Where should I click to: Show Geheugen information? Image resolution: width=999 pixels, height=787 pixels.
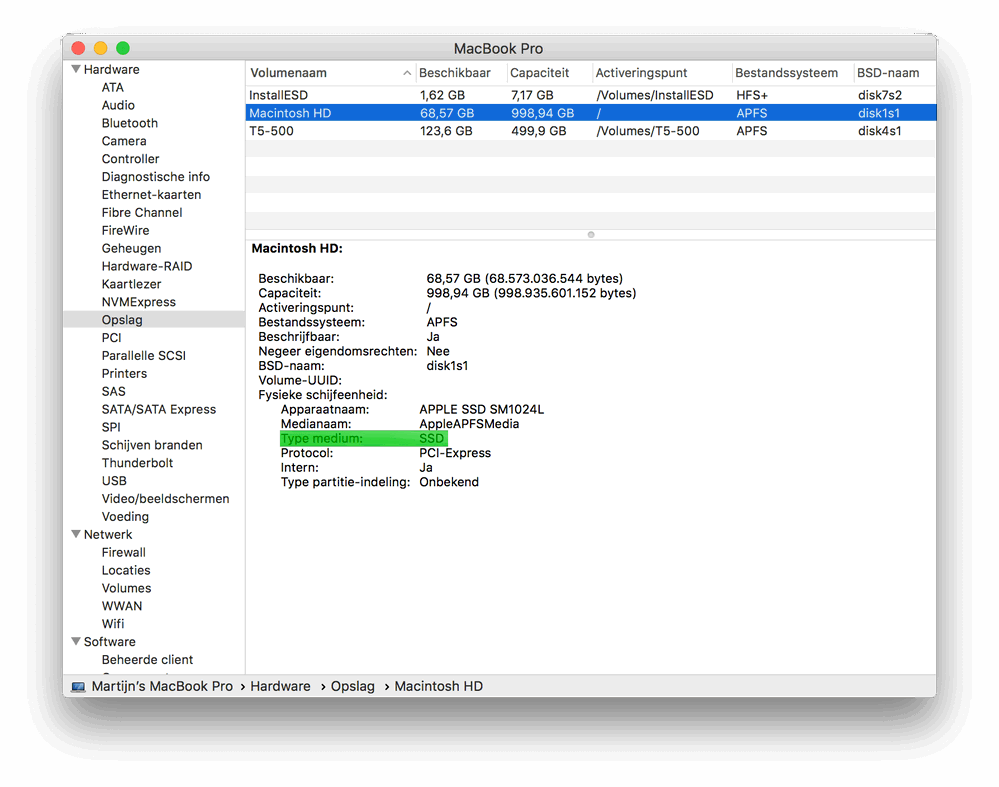(131, 248)
